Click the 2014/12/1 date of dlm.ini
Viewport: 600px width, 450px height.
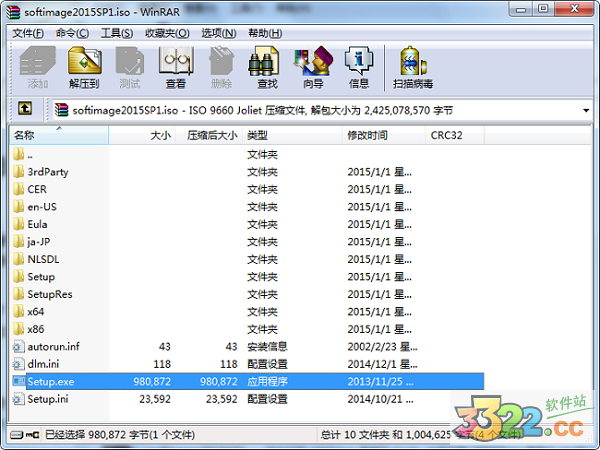point(382,364)
